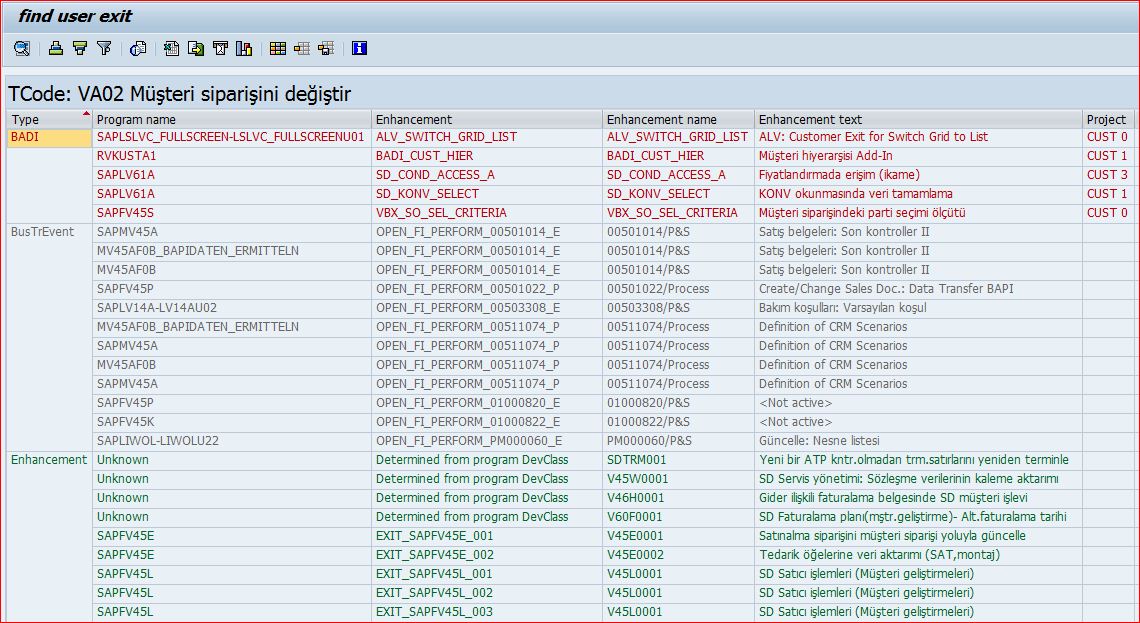Click project value CUST 3
This screenshot has height=623, width=1140.
pyautogui.click(x=1107, y=174)
